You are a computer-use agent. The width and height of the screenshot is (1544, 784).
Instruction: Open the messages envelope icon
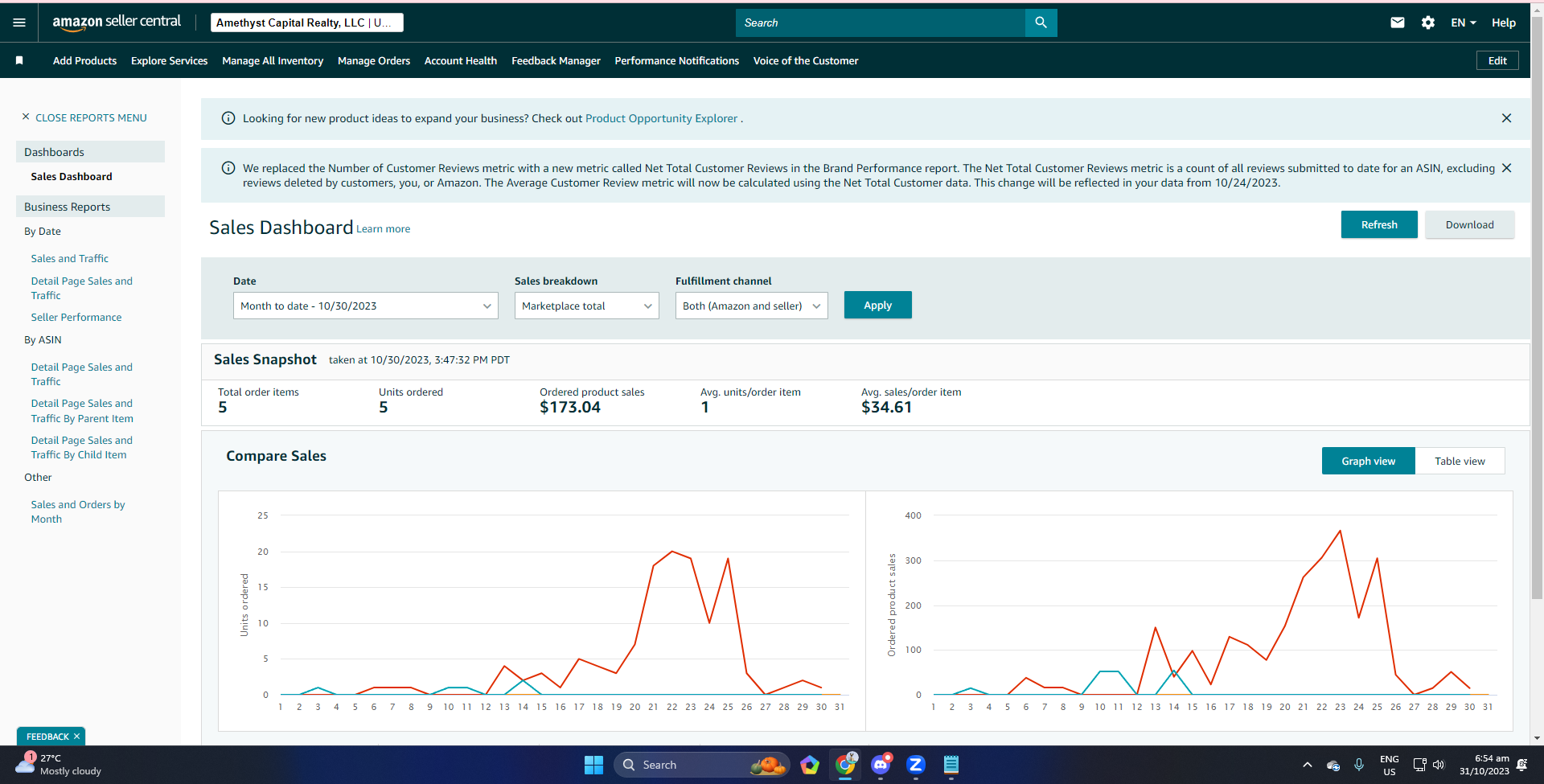pos(1398,23)
